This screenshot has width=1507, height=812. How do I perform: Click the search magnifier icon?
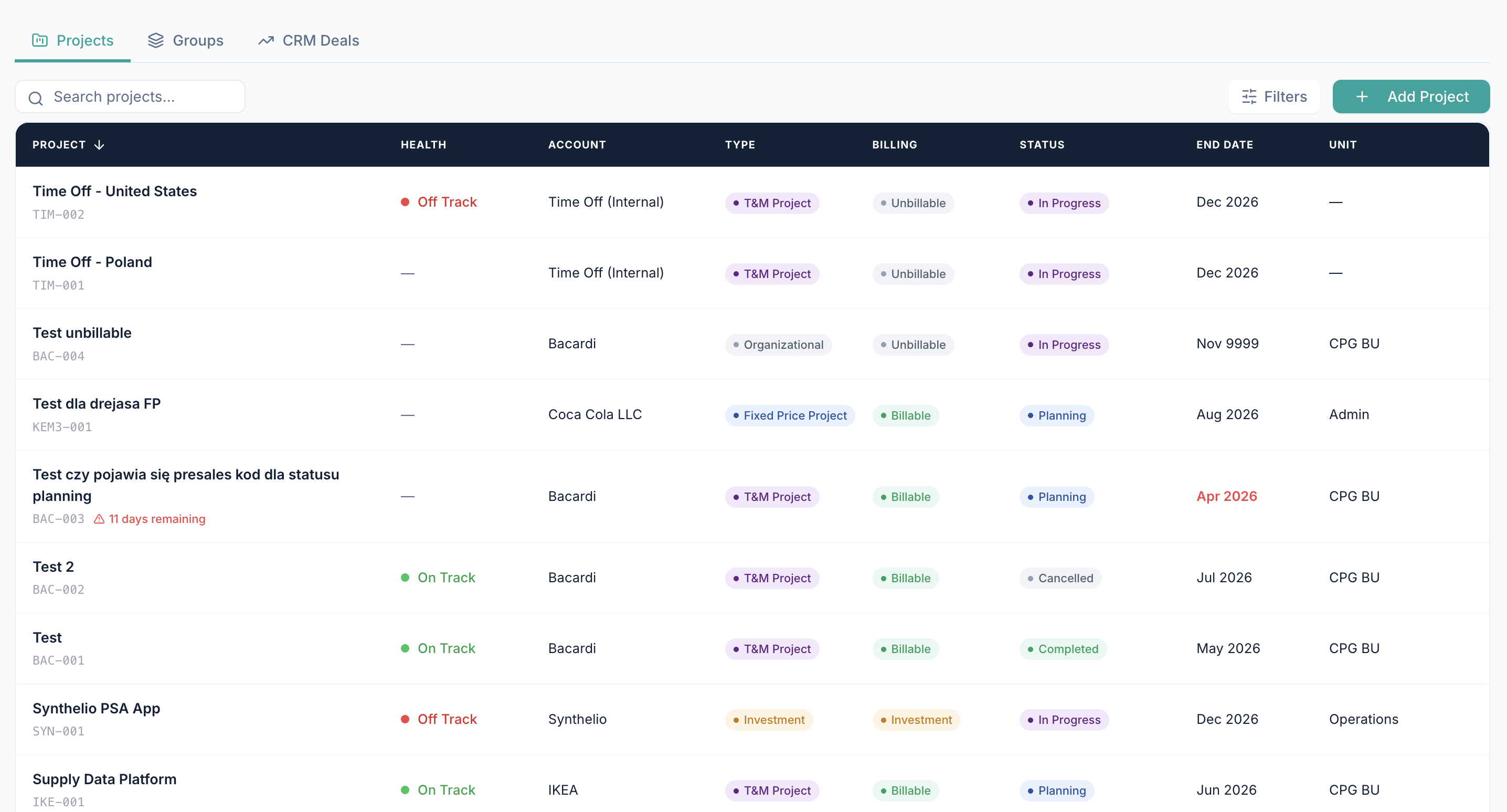tap(36, 98)
